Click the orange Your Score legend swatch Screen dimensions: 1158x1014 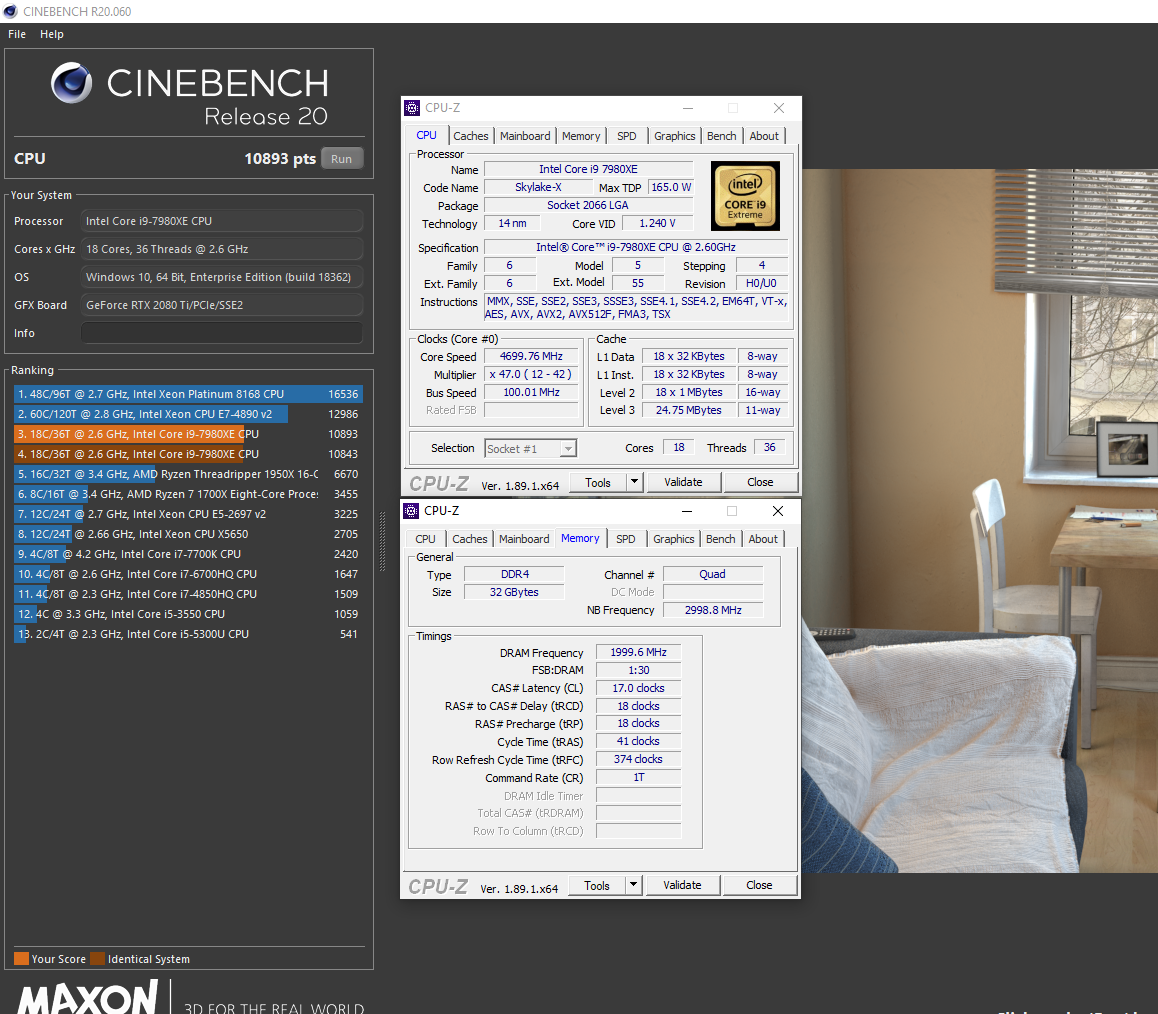[x=21, y=959]
